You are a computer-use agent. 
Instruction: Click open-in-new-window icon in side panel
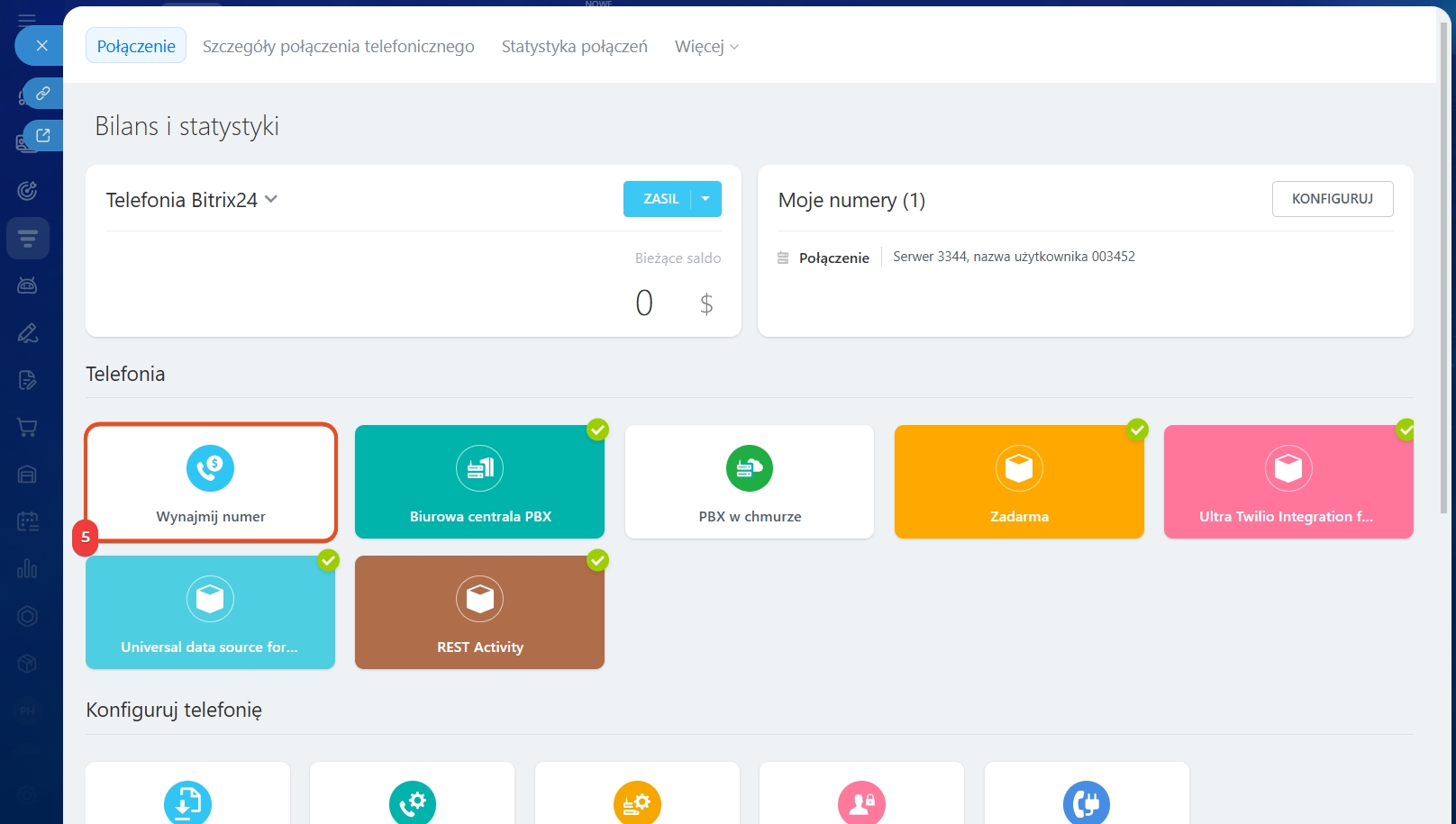42,135
